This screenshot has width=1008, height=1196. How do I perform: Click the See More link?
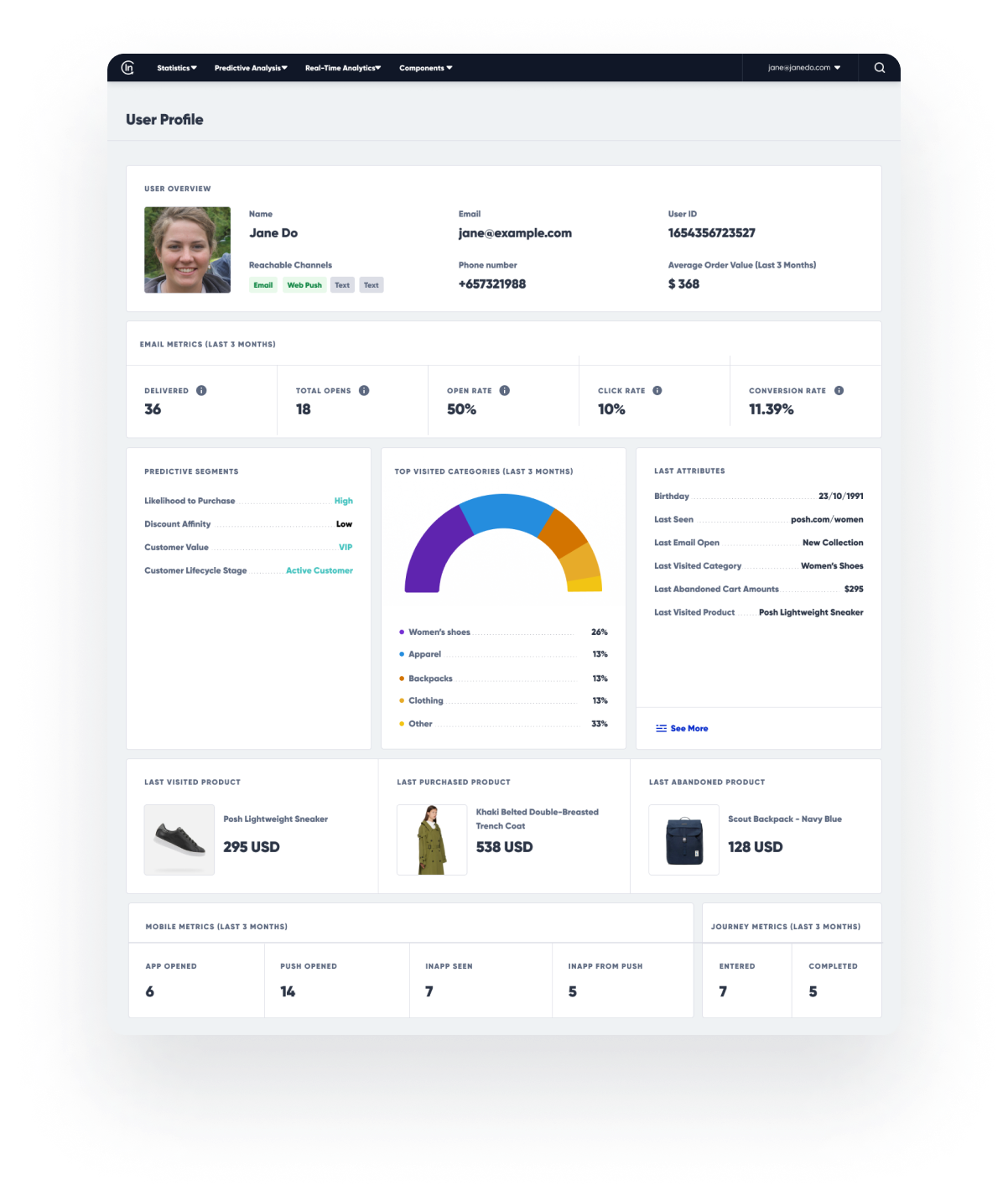click(x=688, y=729)
